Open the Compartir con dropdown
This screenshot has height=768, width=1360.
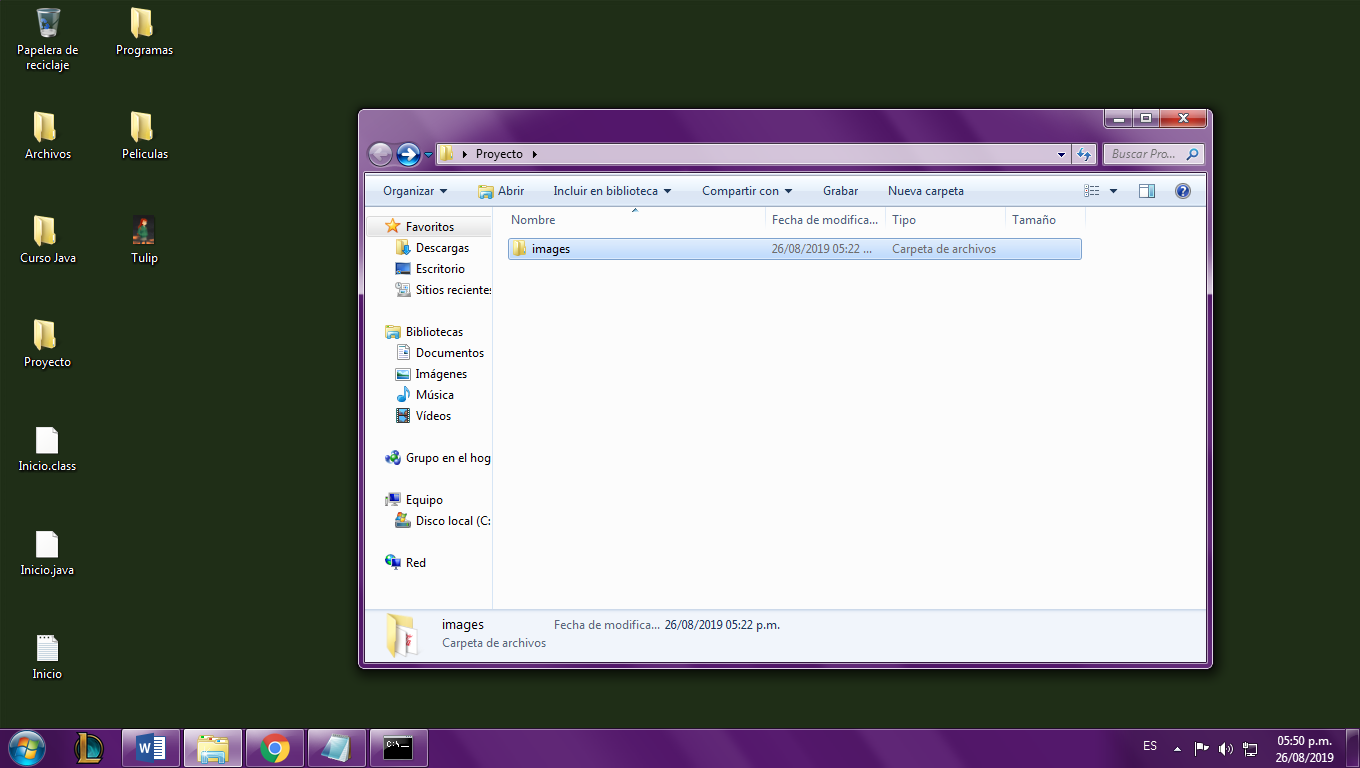[747, 191]
